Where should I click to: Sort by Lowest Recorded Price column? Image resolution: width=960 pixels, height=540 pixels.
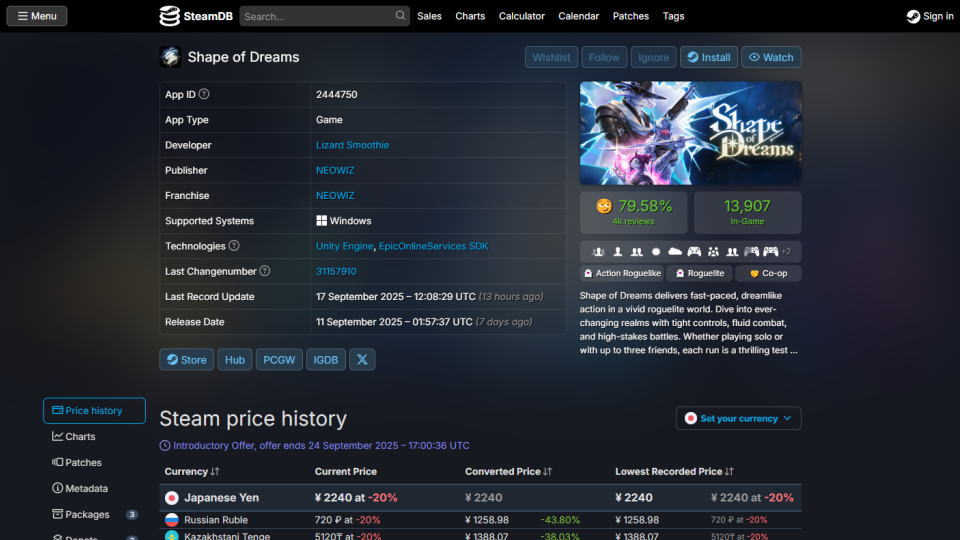[x=674, y=471]
